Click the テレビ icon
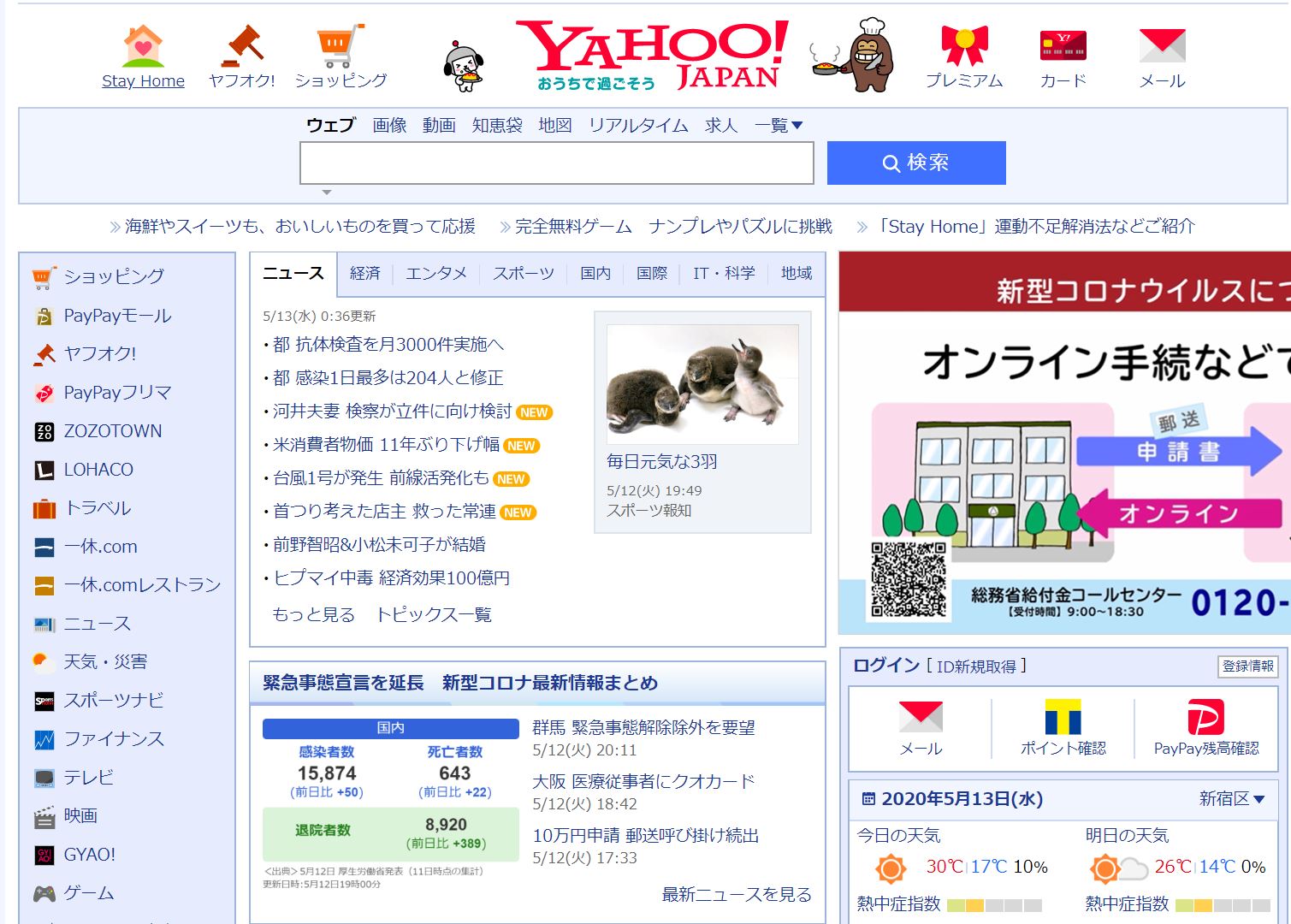 click(x=44, y=778)
